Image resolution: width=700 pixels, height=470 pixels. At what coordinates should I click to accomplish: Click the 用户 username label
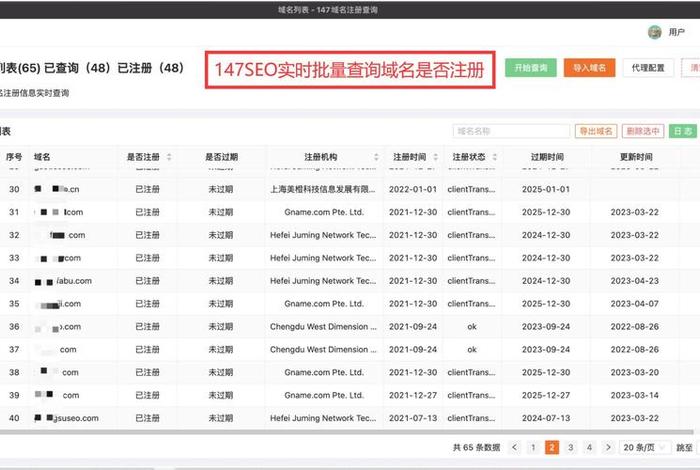click(676, 32)
